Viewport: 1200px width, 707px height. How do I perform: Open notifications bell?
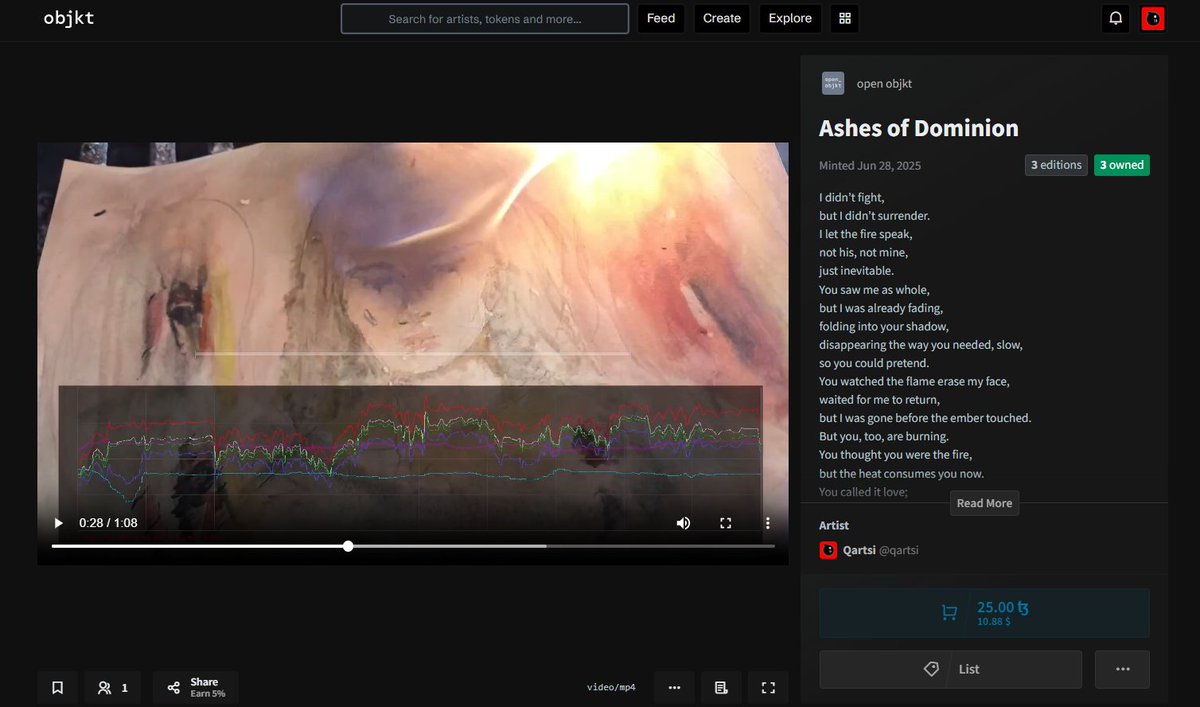point(1116,18)
